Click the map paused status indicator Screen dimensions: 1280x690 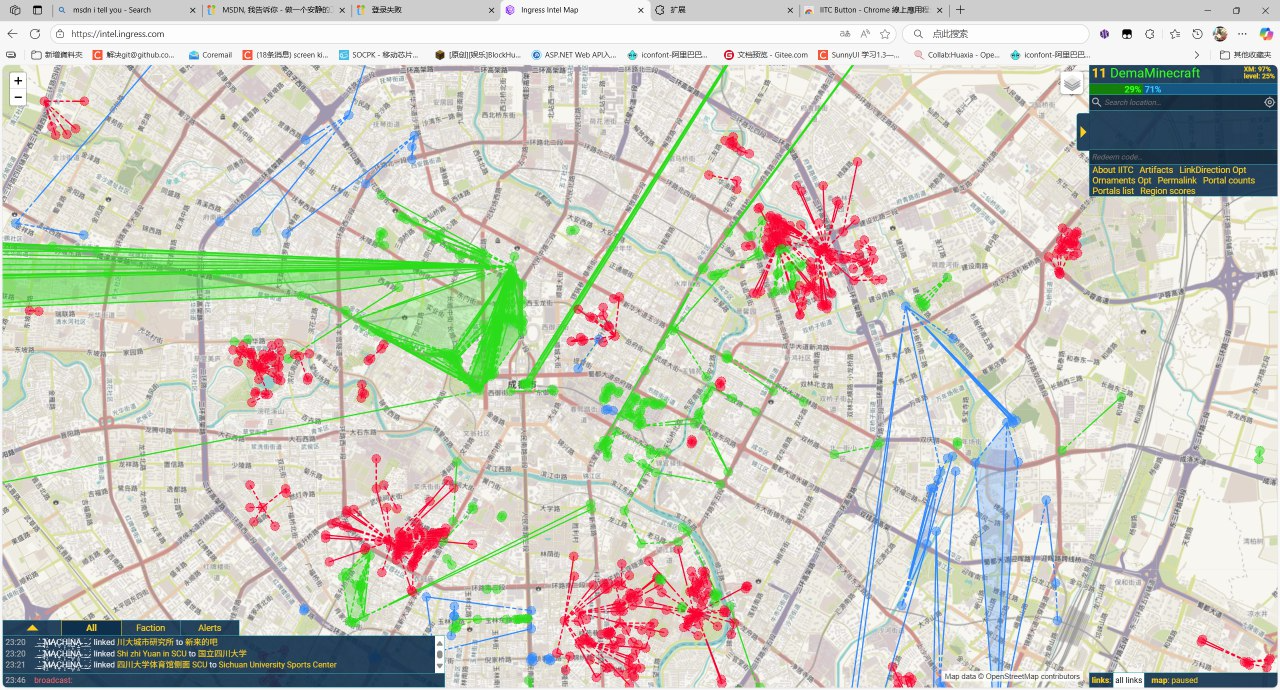(x=1174, y=680)
